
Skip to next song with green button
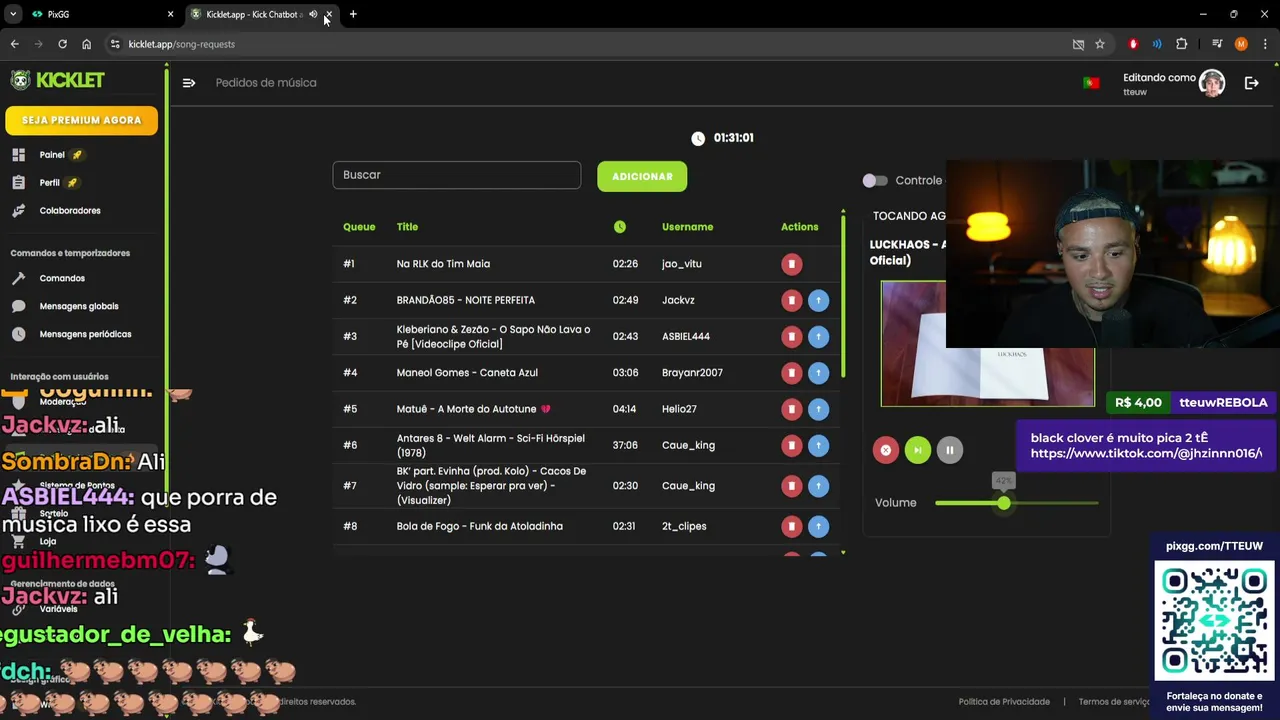pos(917,450)
